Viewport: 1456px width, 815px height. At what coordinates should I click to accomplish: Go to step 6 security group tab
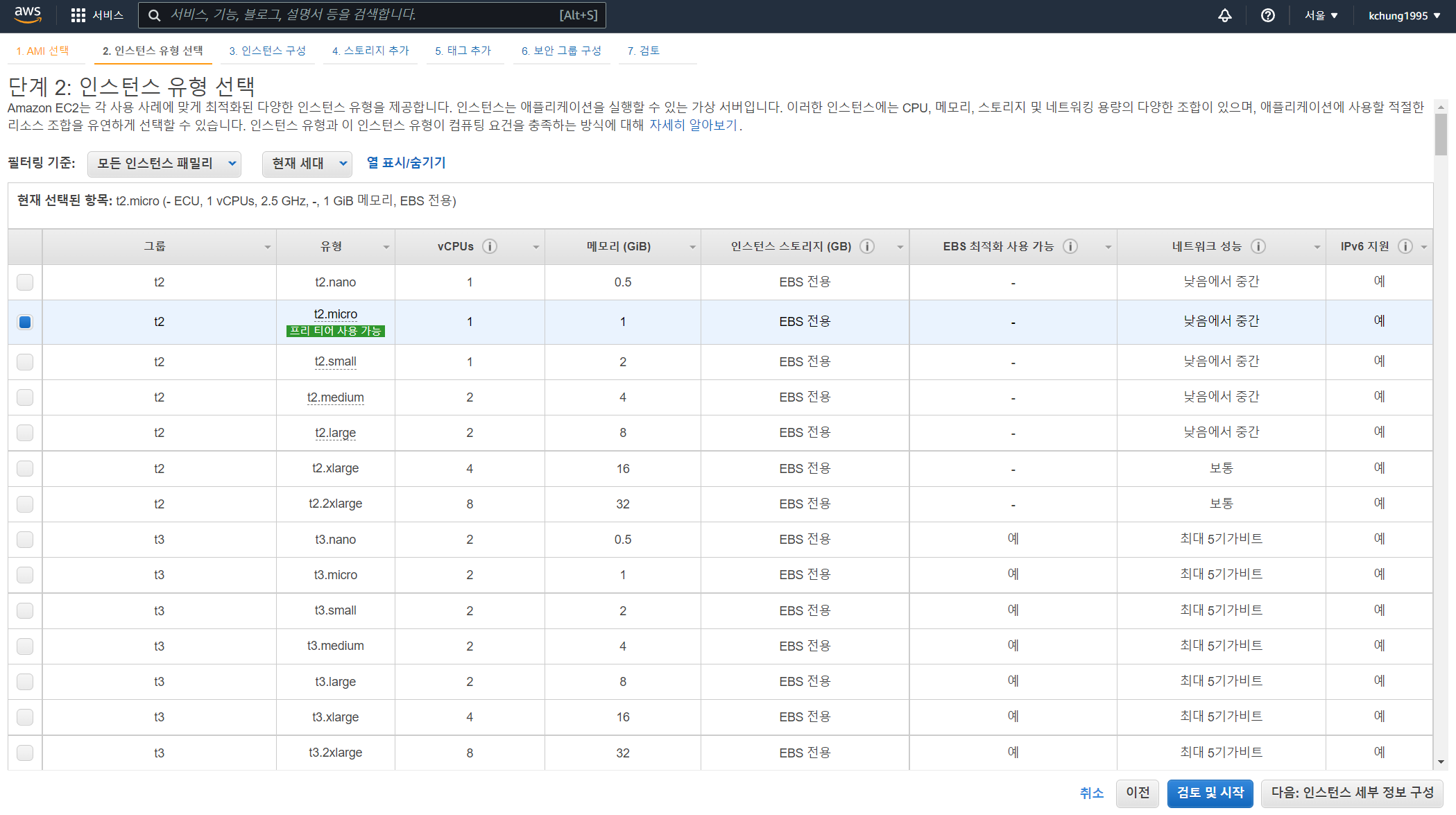click(x=561, y=51)
